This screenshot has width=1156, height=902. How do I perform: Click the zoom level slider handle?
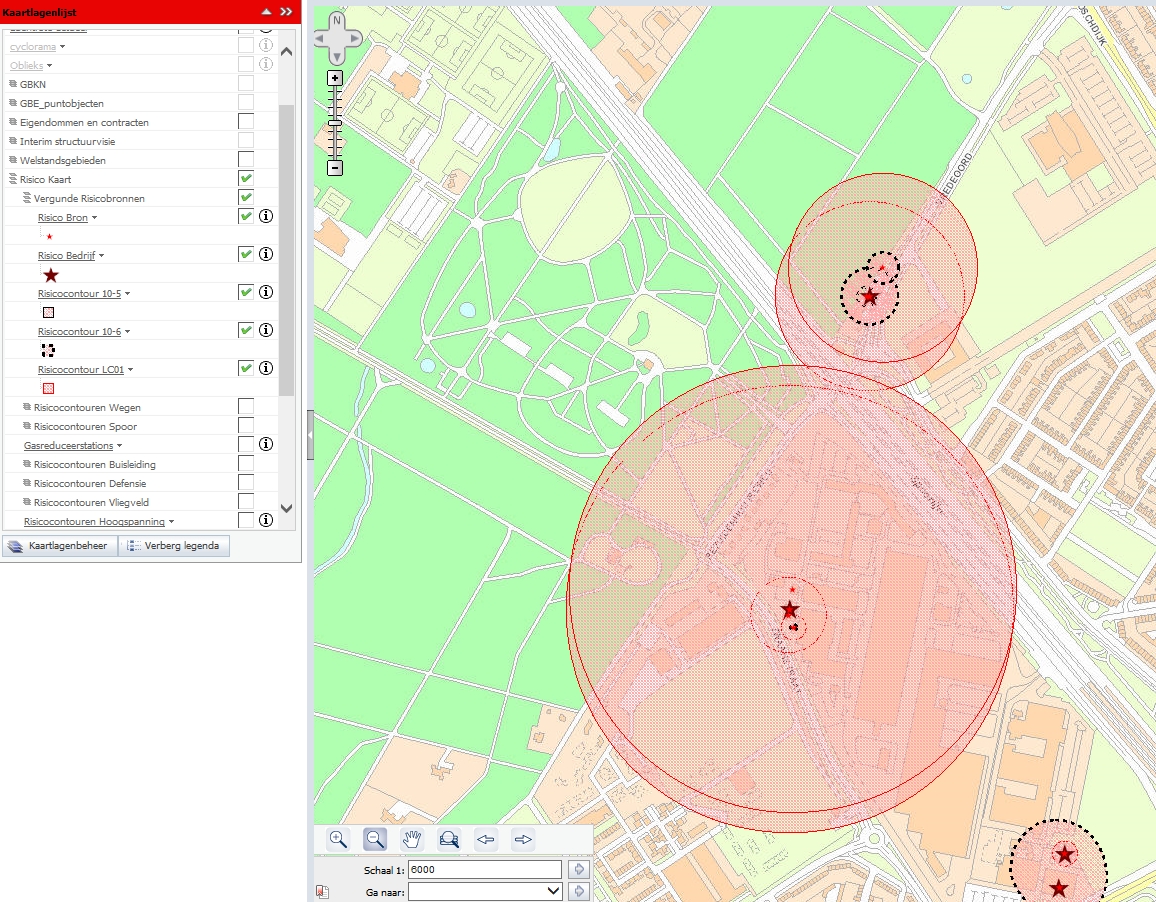click(x=335, y=122)
